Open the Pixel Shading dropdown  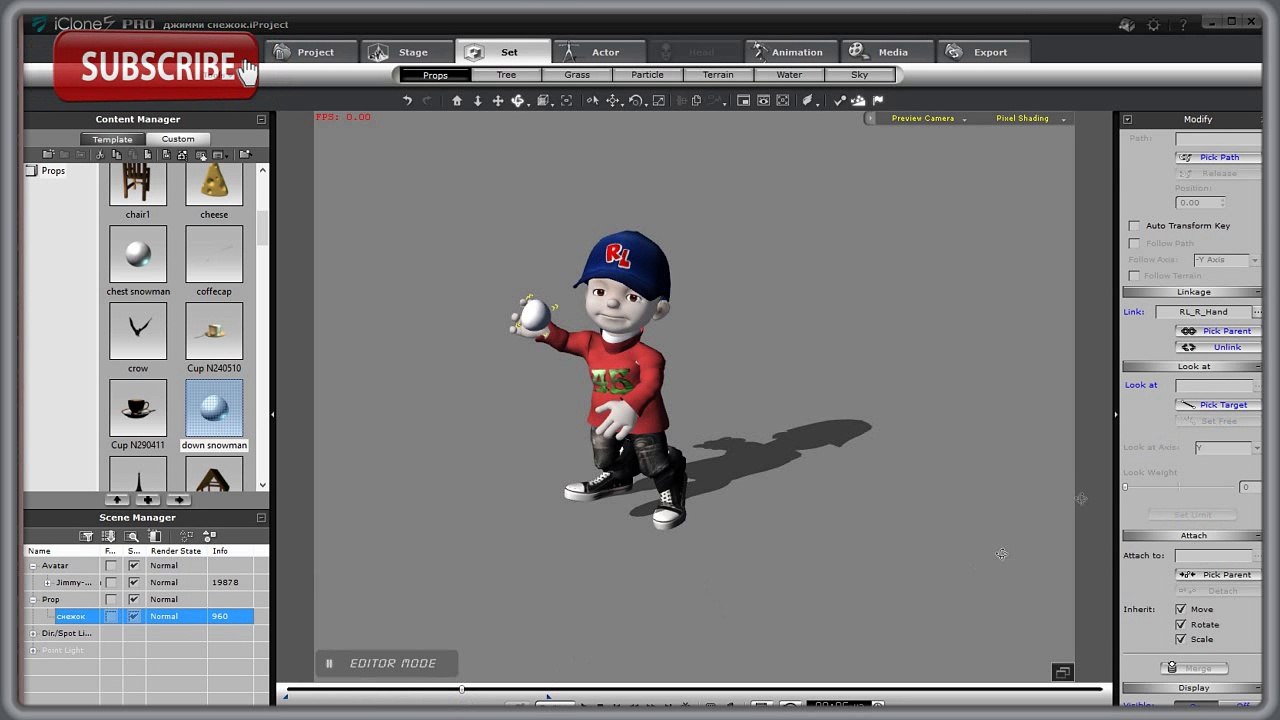1030,119
